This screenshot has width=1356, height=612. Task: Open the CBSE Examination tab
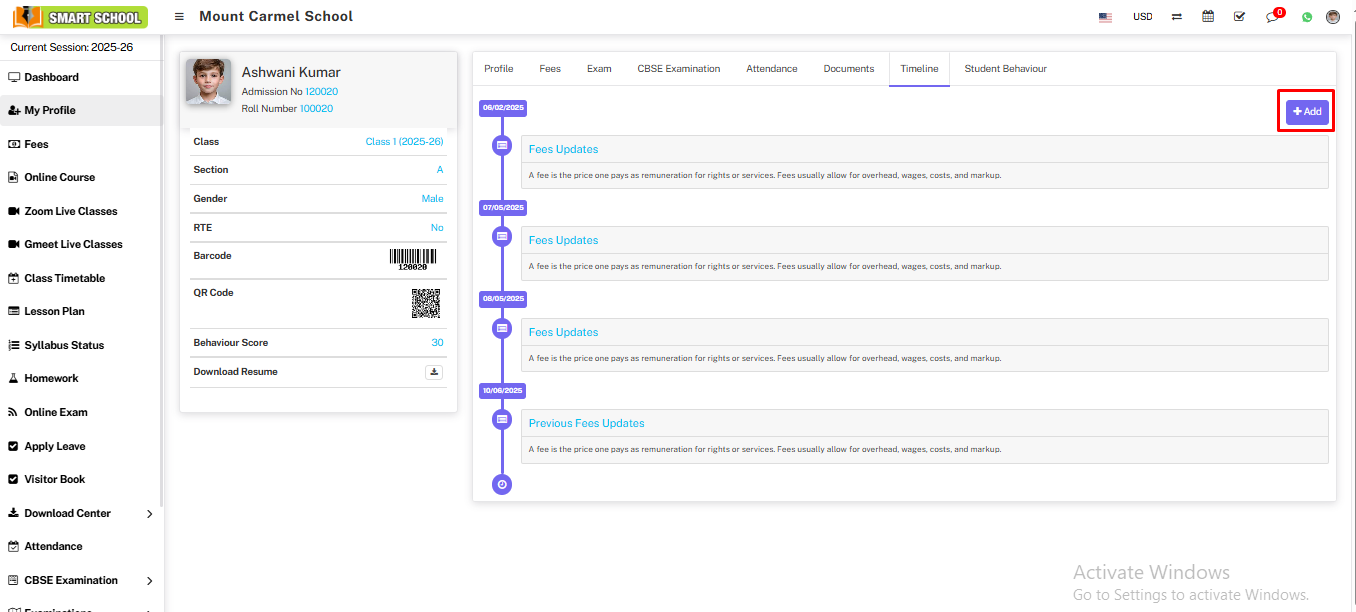(678, 69)
